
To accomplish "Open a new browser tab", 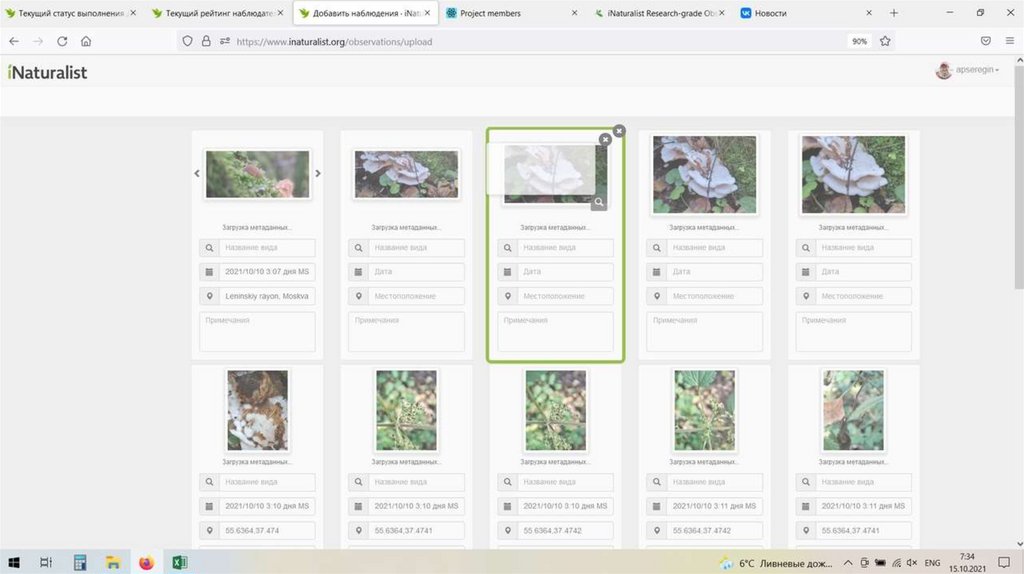I will [893, 13].
